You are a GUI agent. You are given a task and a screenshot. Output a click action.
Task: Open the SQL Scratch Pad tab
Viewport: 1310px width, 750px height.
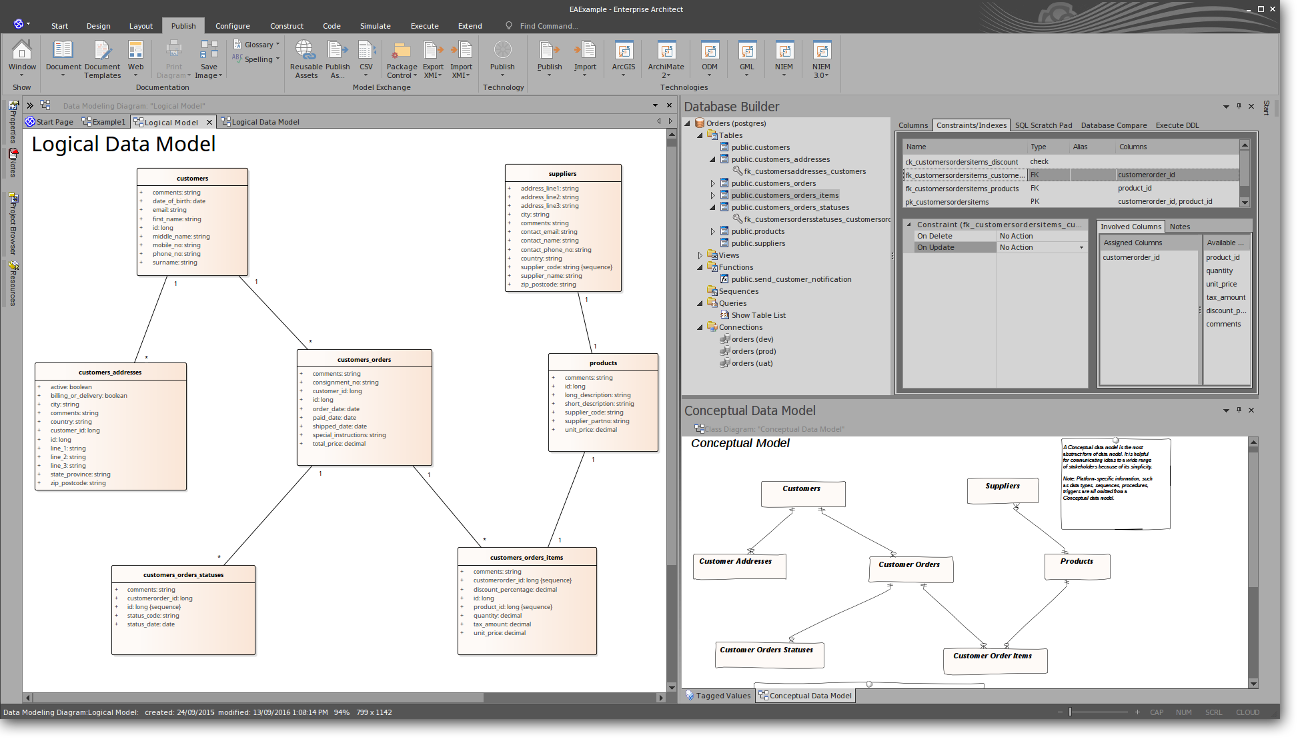tap(1043, 125)
